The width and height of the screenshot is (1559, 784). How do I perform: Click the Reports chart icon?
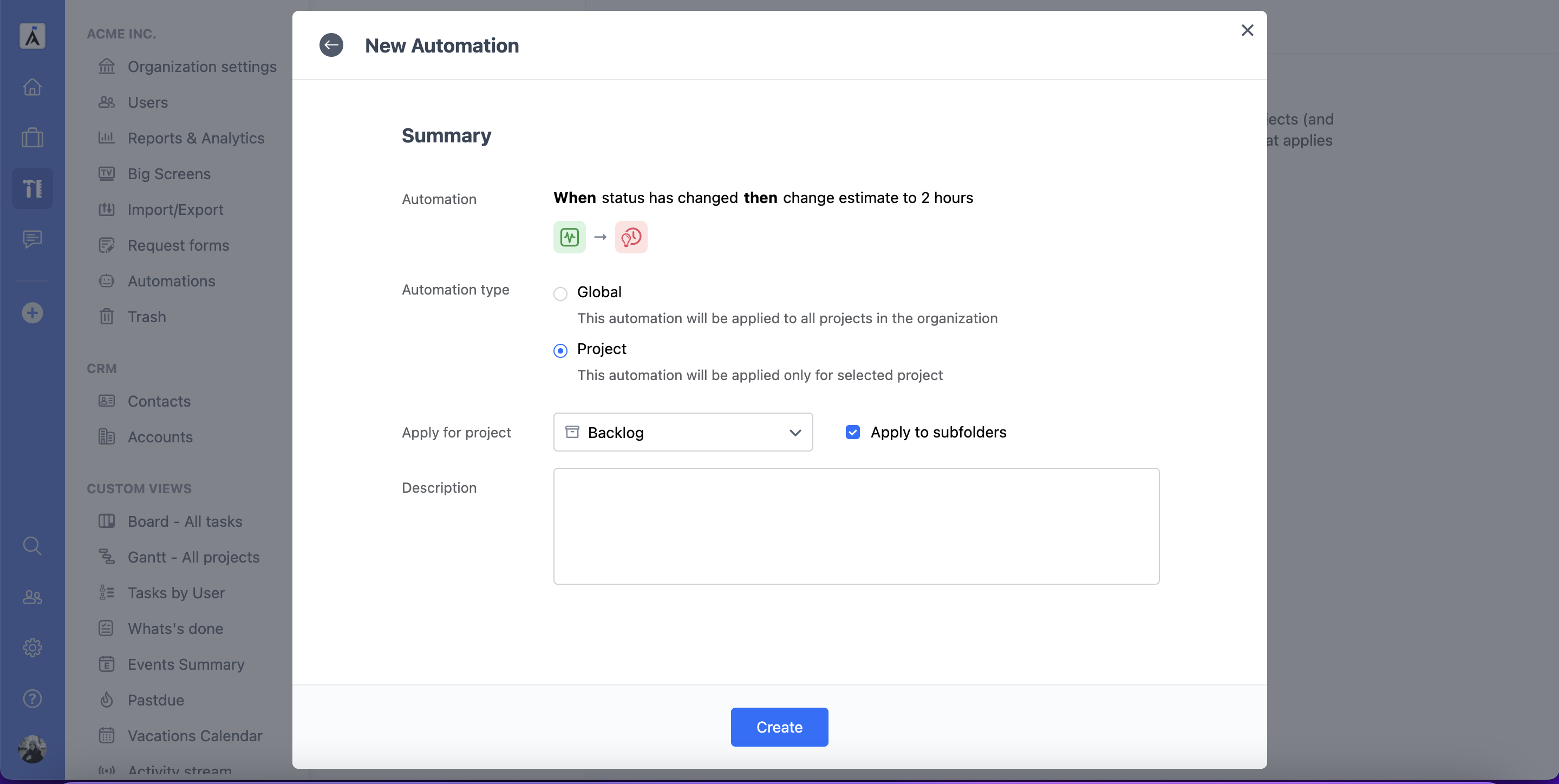[107, 138]
